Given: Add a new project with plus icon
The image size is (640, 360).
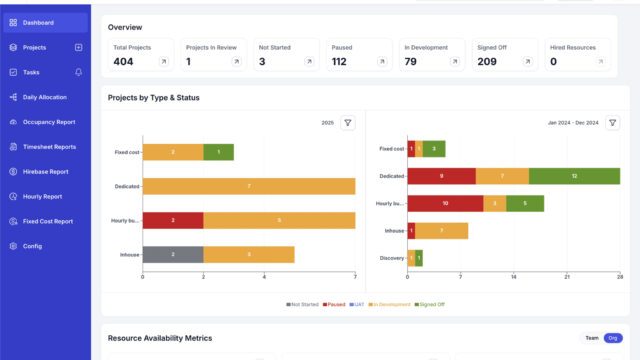Looking at the screenshot, I should click(78, 47).
